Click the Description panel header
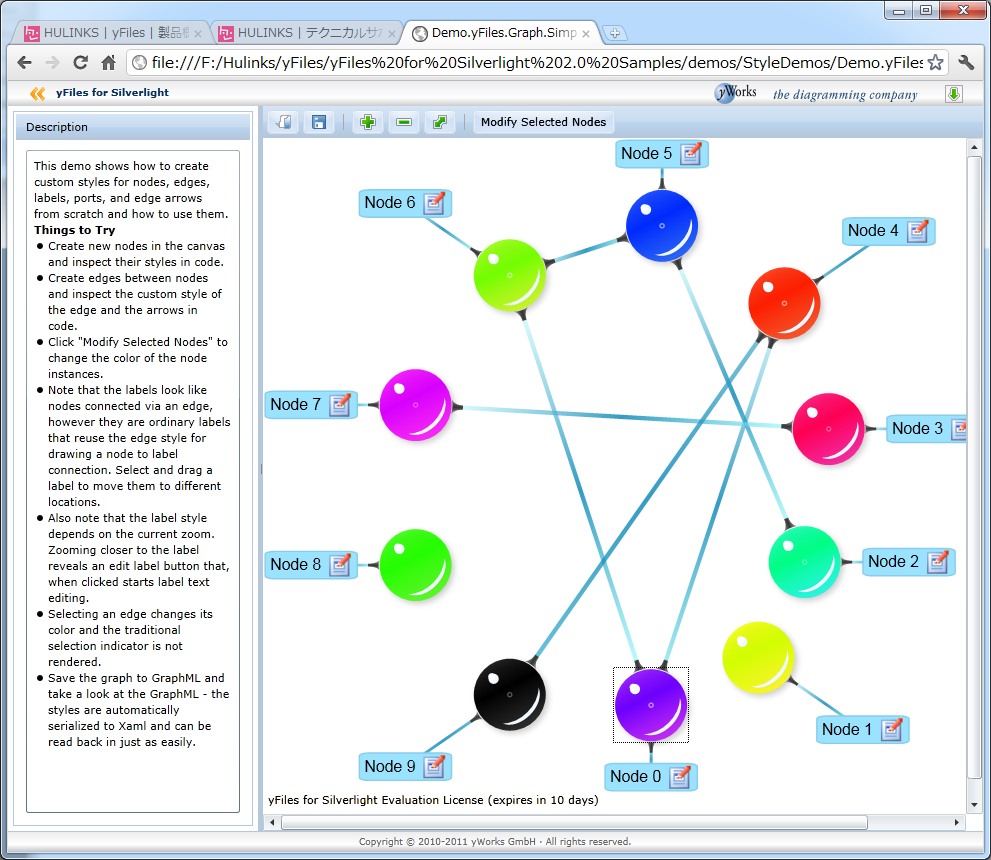 click(133, 127)
